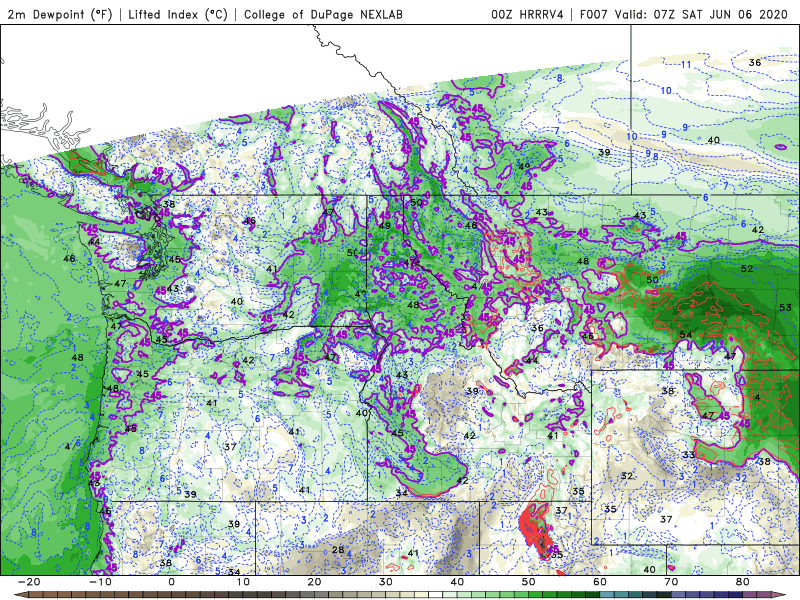Click the 20 label on the color scale
The image size is (800, 600).
pyautogui.click(x=314, y=582)
